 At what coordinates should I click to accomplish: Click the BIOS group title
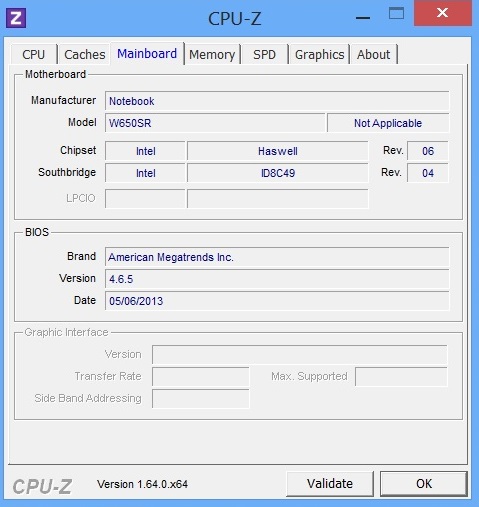(37, 232)
